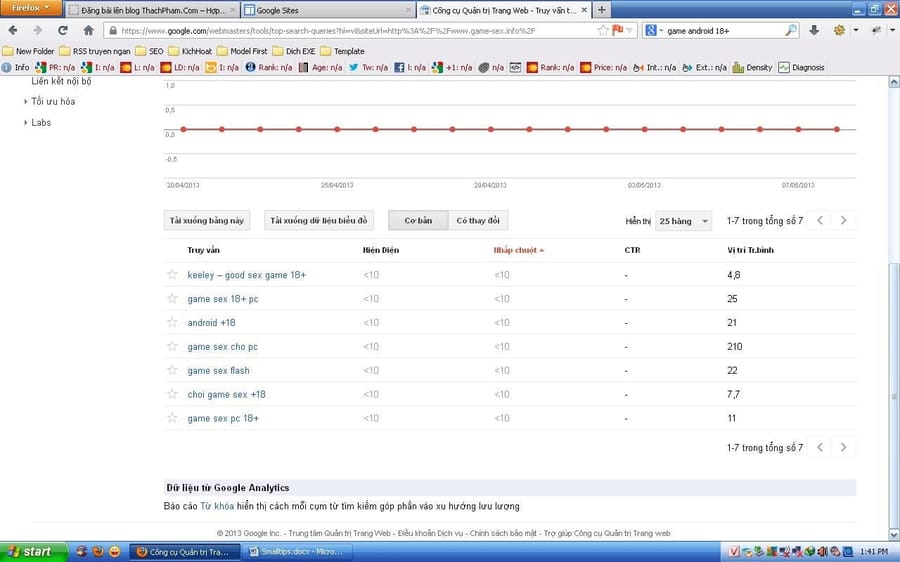Image resolution: width=900 pixels, height=562 pixels.
Task: Star the 'choi game sex +18' query
Action: (172, 394)
